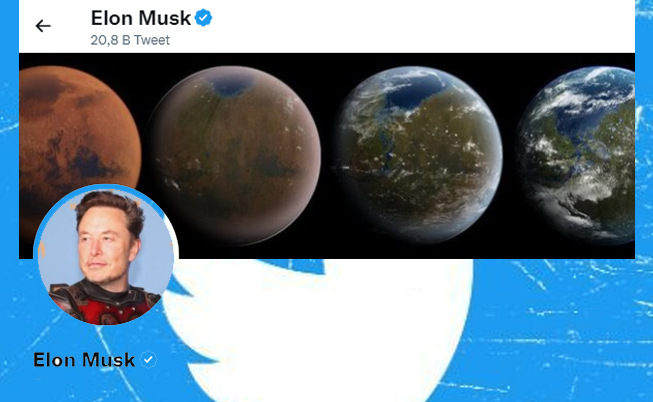This screenshot has width=653, height=402.
Task: Click the dark blue polar spot on second planet
Action: coord(232,87)
